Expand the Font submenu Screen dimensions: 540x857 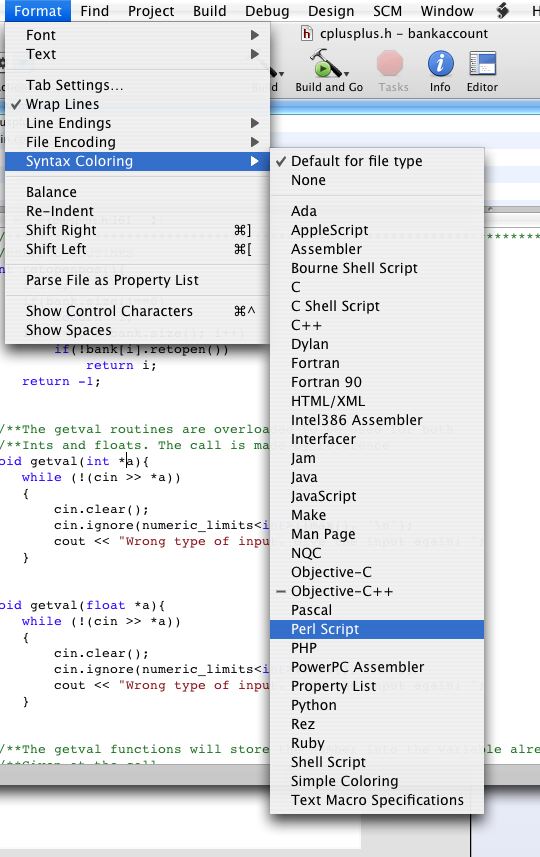point(137,35)
